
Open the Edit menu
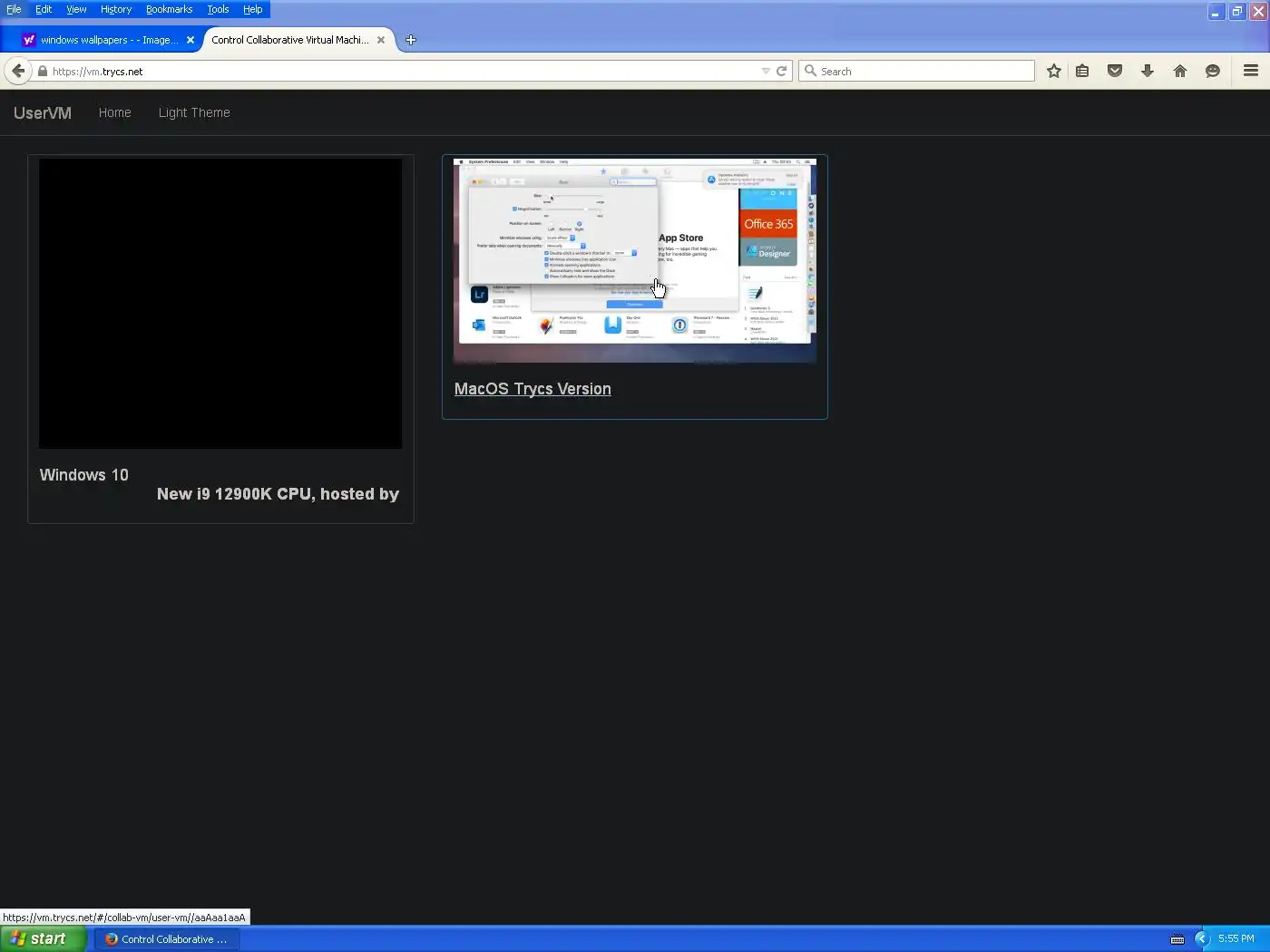click(44, 9)
